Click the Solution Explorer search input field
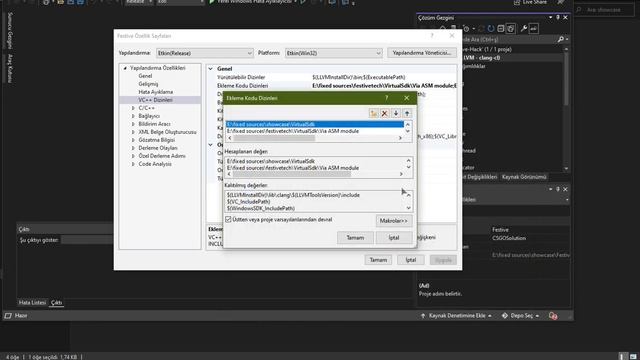The height and width of the screenshot is (360, 640). 509,39
